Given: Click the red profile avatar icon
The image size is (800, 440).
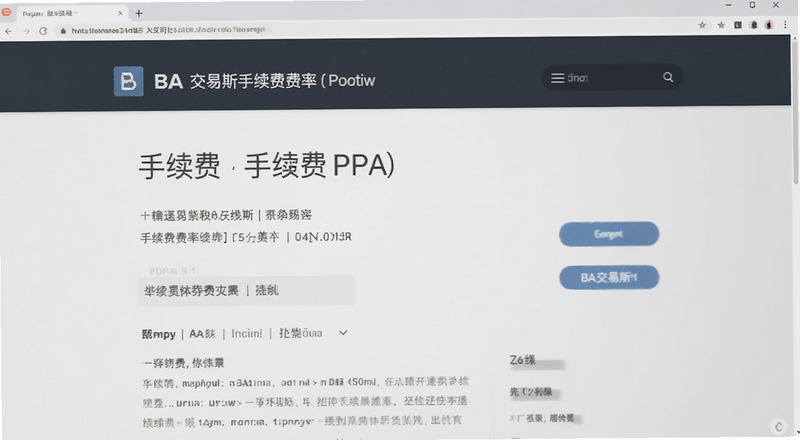Looking at the screenshot, I should tap(769, 25).
